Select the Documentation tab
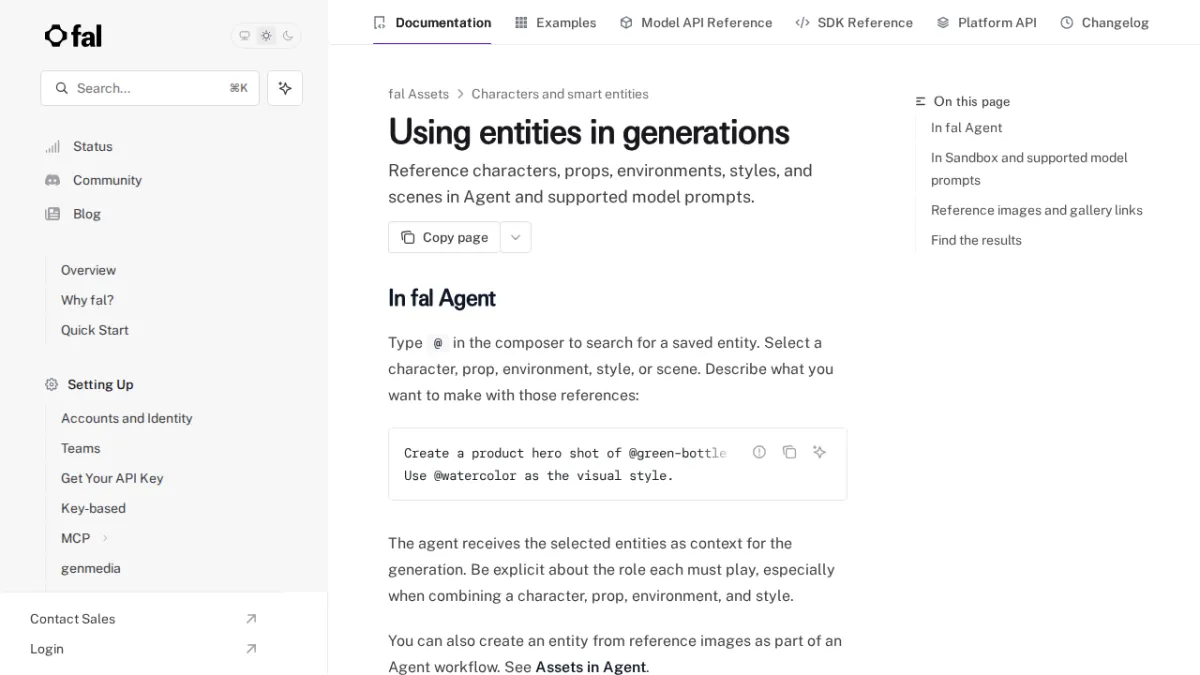Viewport: 1200px width, 675px height. click(432, 22)
